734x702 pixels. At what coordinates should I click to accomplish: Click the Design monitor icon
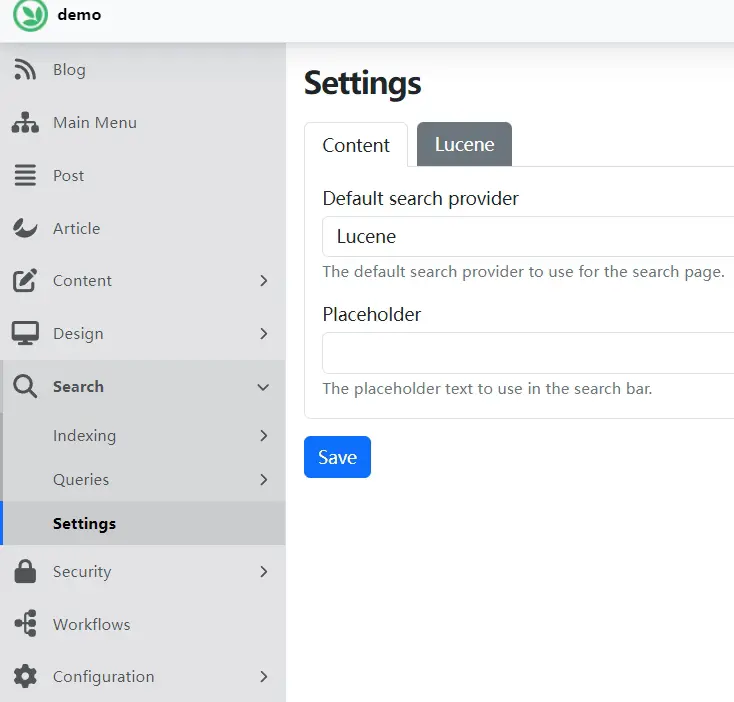click(25, 334)
